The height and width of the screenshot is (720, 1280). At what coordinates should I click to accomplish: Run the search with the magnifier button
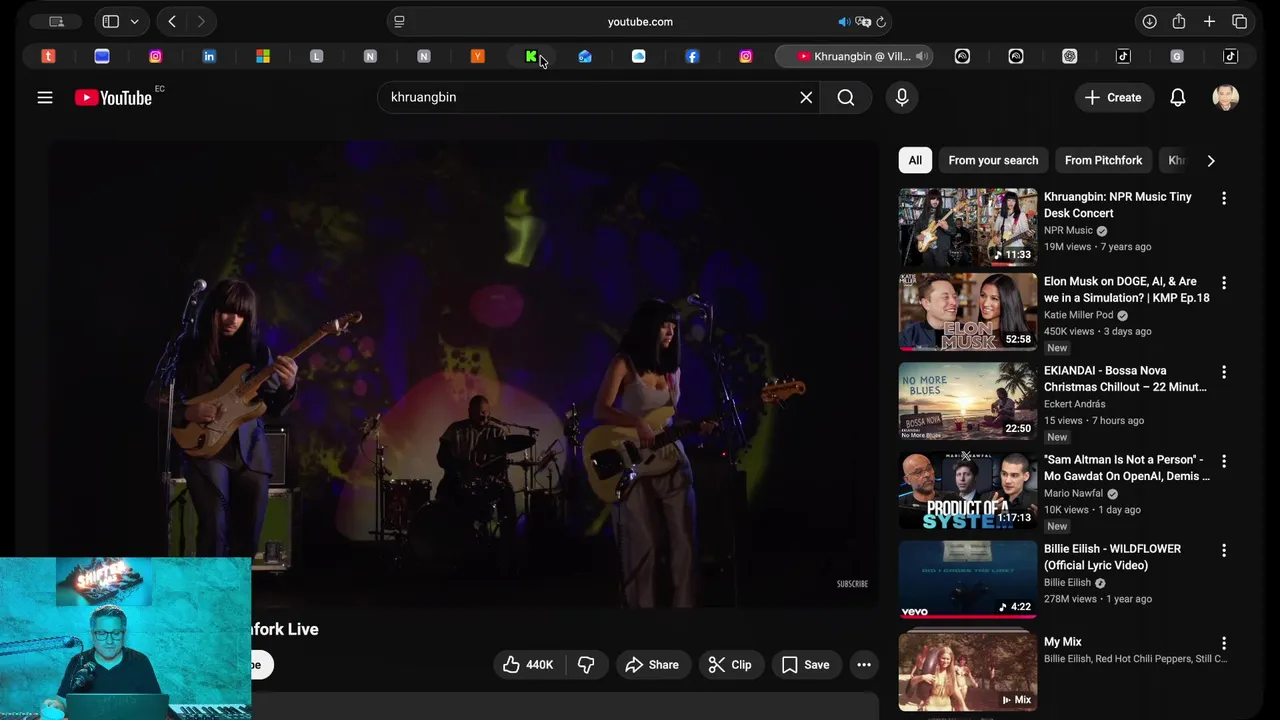[846, 97]
